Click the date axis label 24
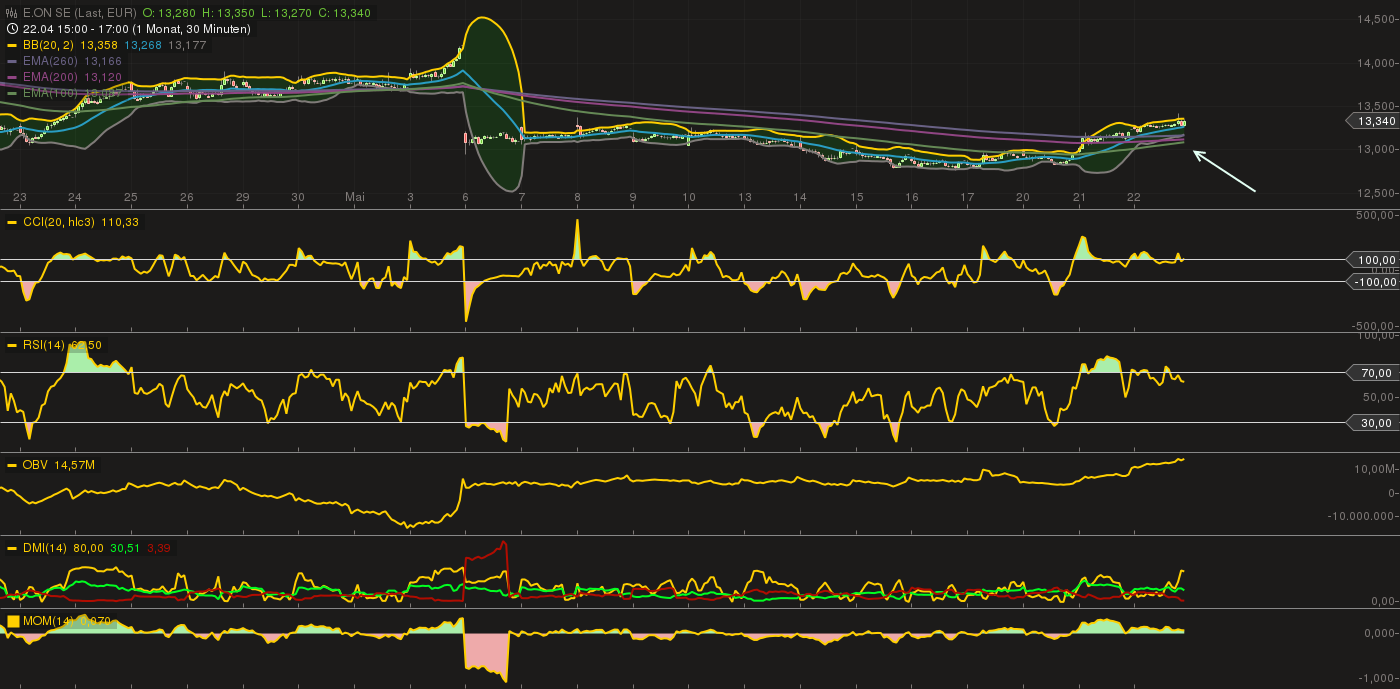 (x=75, y=198)
